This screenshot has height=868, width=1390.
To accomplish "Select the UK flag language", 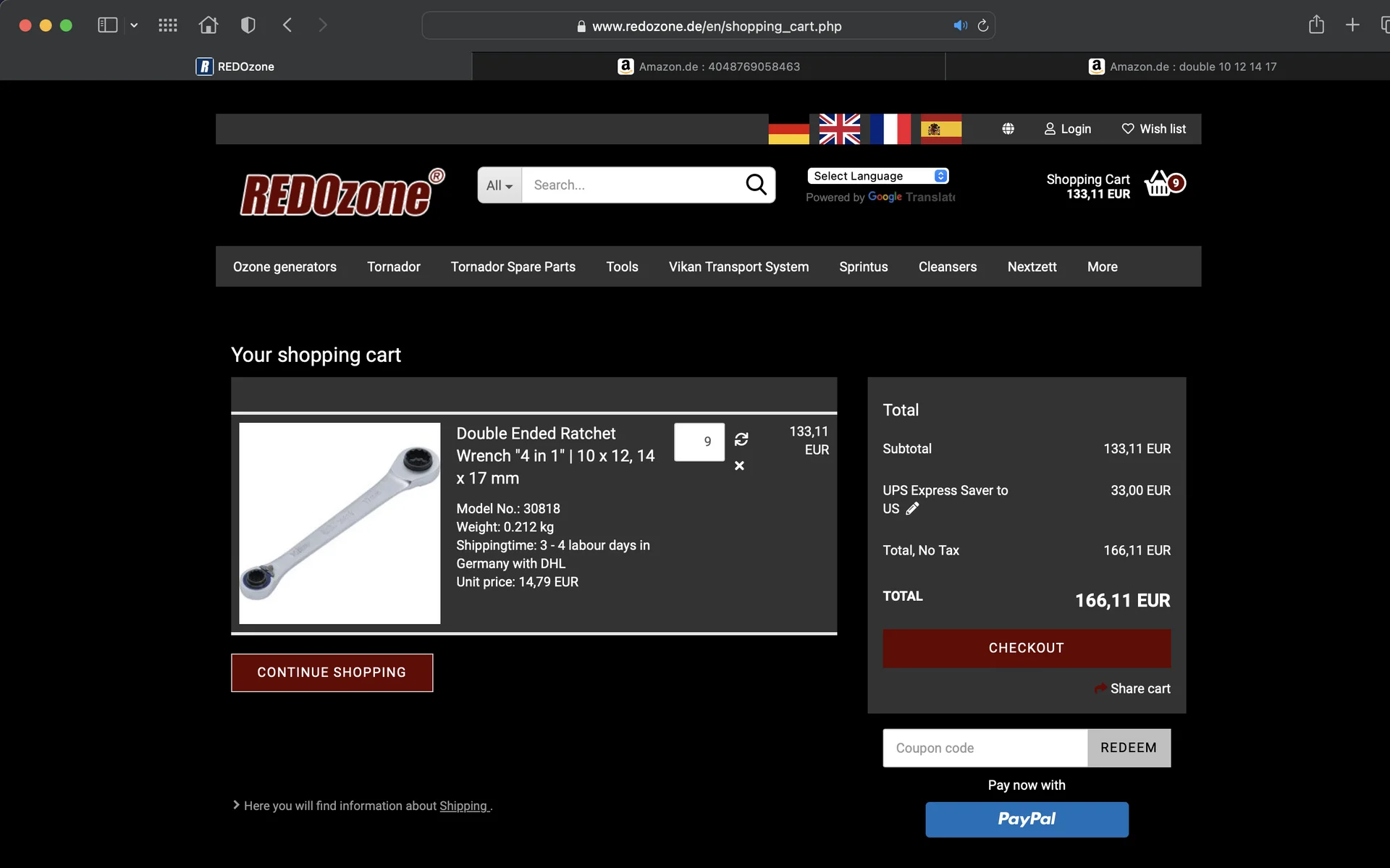I will pyautogui.click(x=840, y=129).
